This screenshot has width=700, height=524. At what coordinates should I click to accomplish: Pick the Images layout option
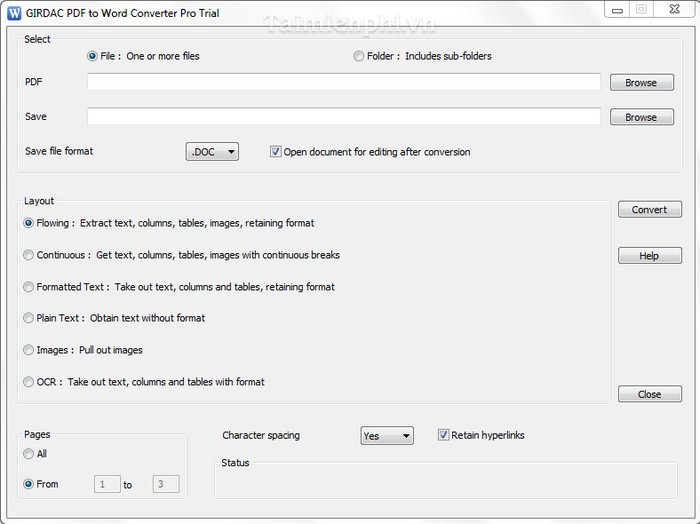pos(29,350)
